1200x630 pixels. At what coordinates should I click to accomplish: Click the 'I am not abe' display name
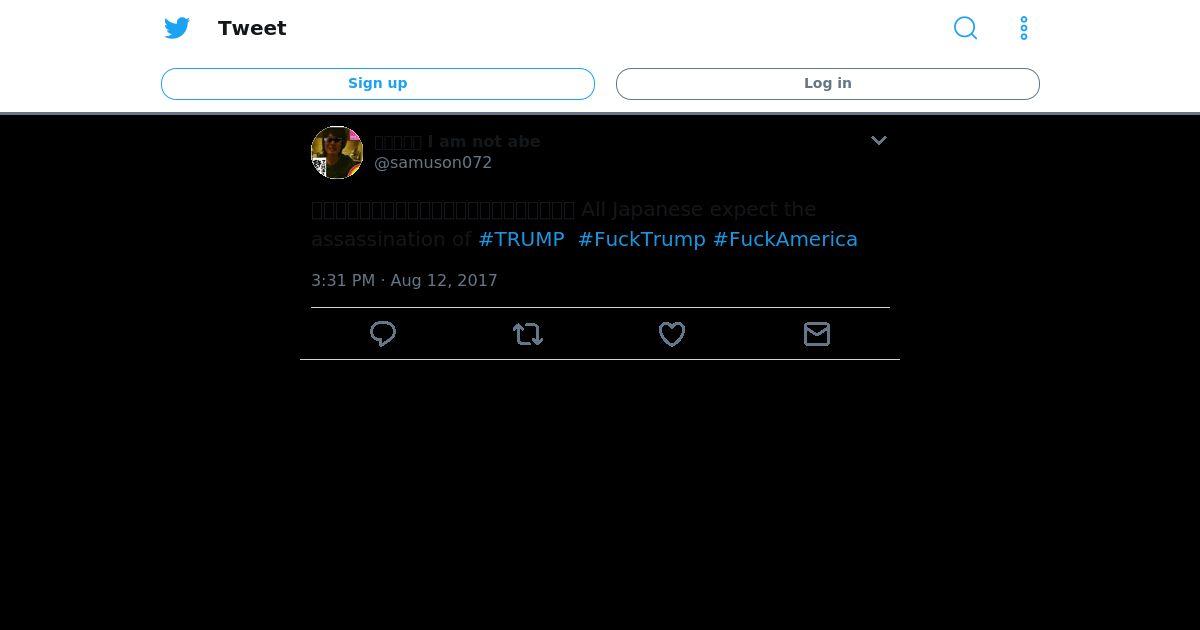(x=484, y=141)
